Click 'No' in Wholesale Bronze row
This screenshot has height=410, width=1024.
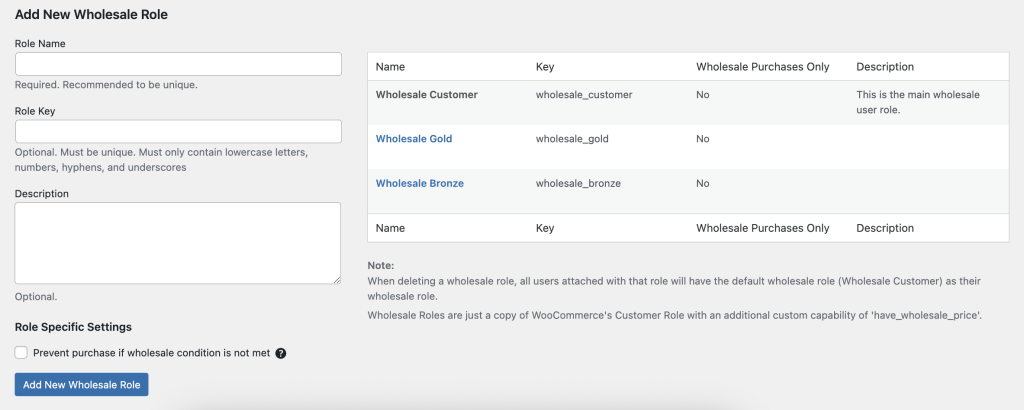tap(703, 183)
